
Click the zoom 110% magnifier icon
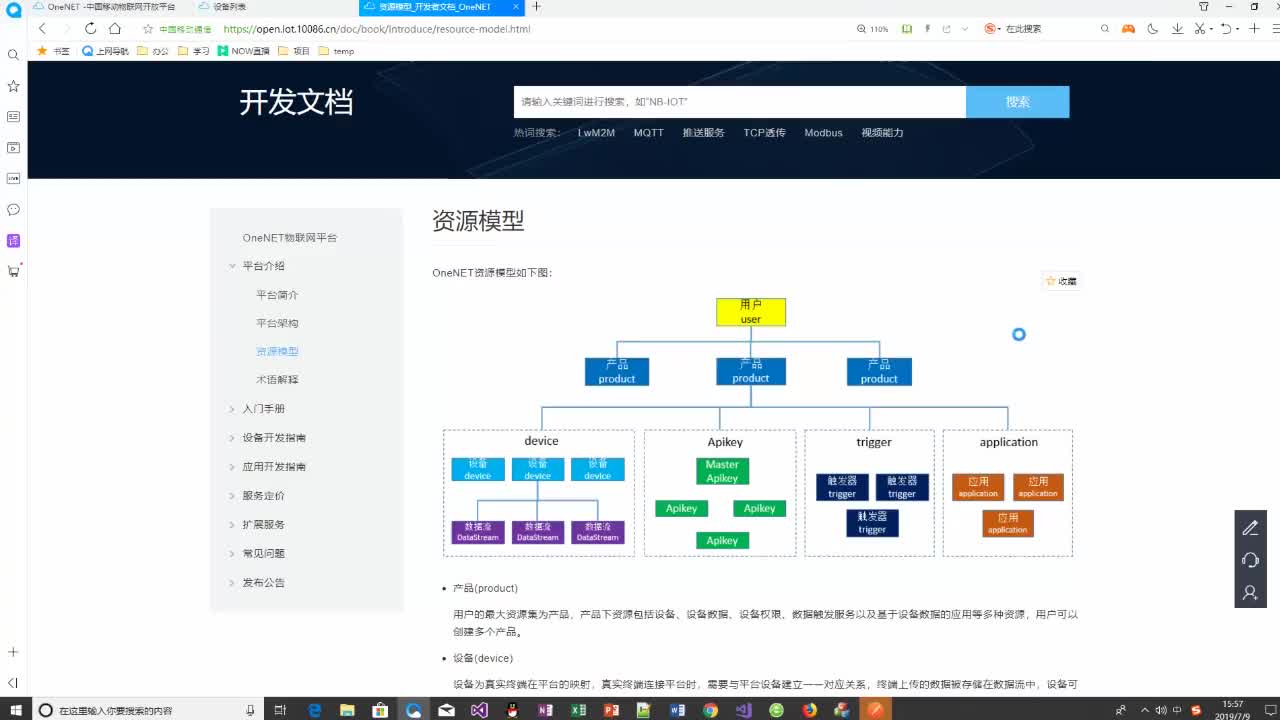tap(863, 29)
